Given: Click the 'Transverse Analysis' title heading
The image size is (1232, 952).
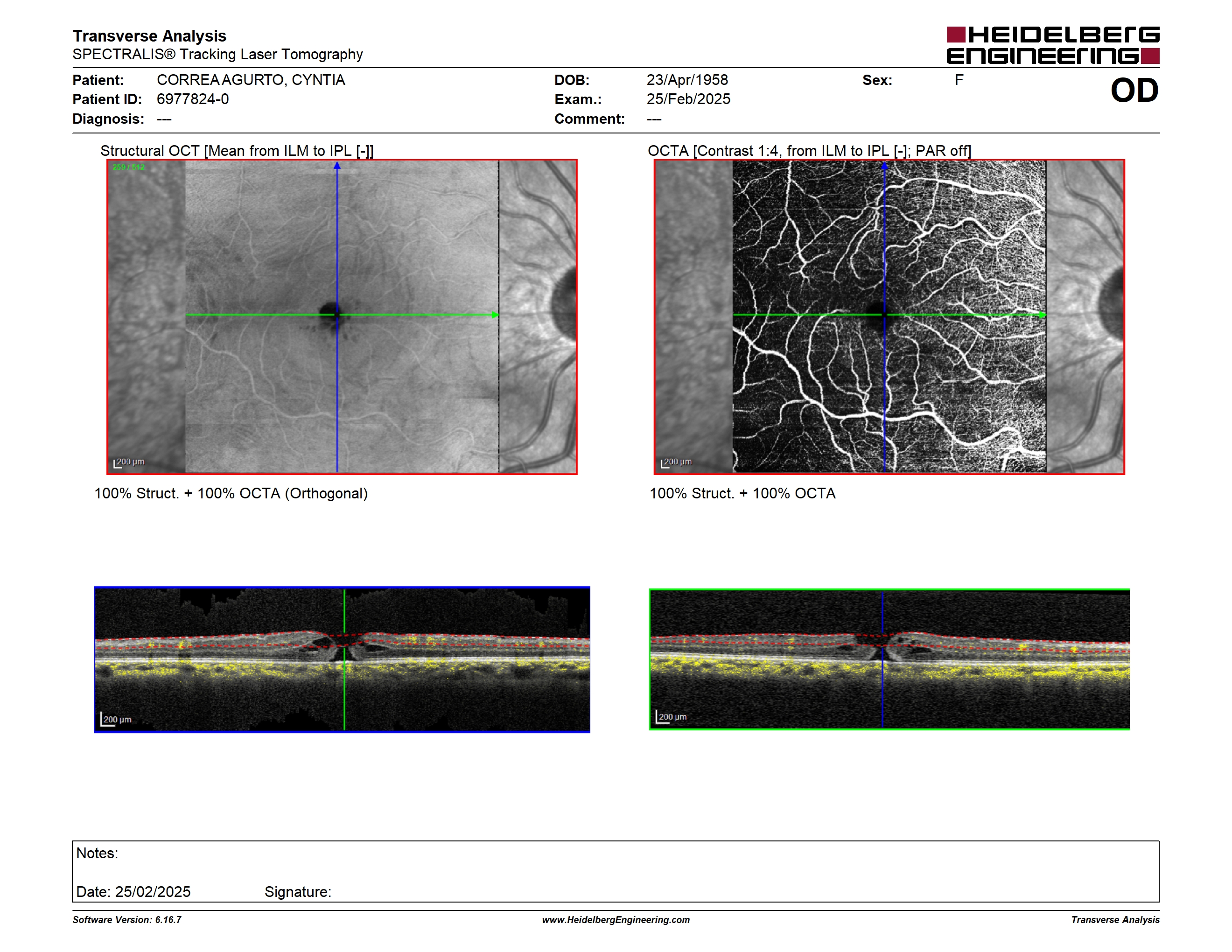Looking at the screenshot, I should tap(149, 36).
